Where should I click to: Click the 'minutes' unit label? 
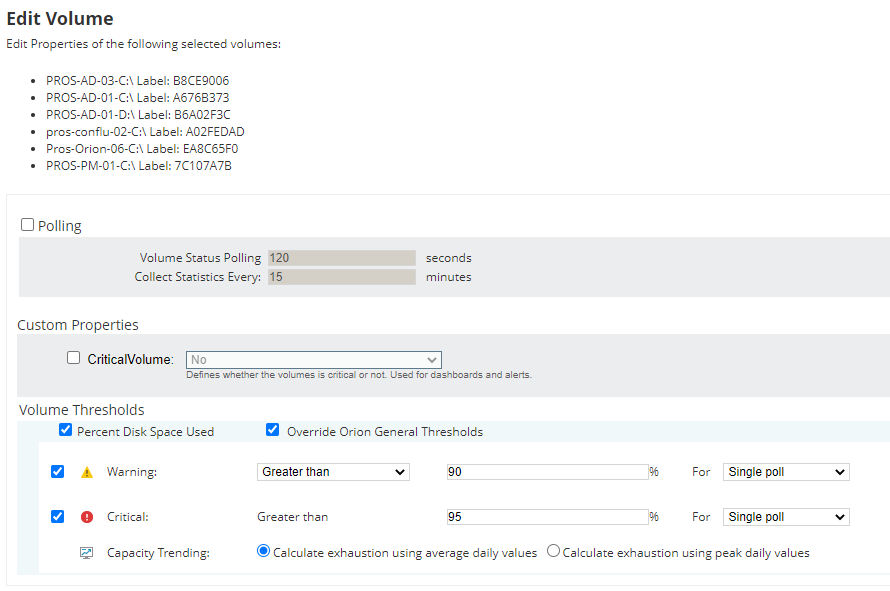(448, 277)
